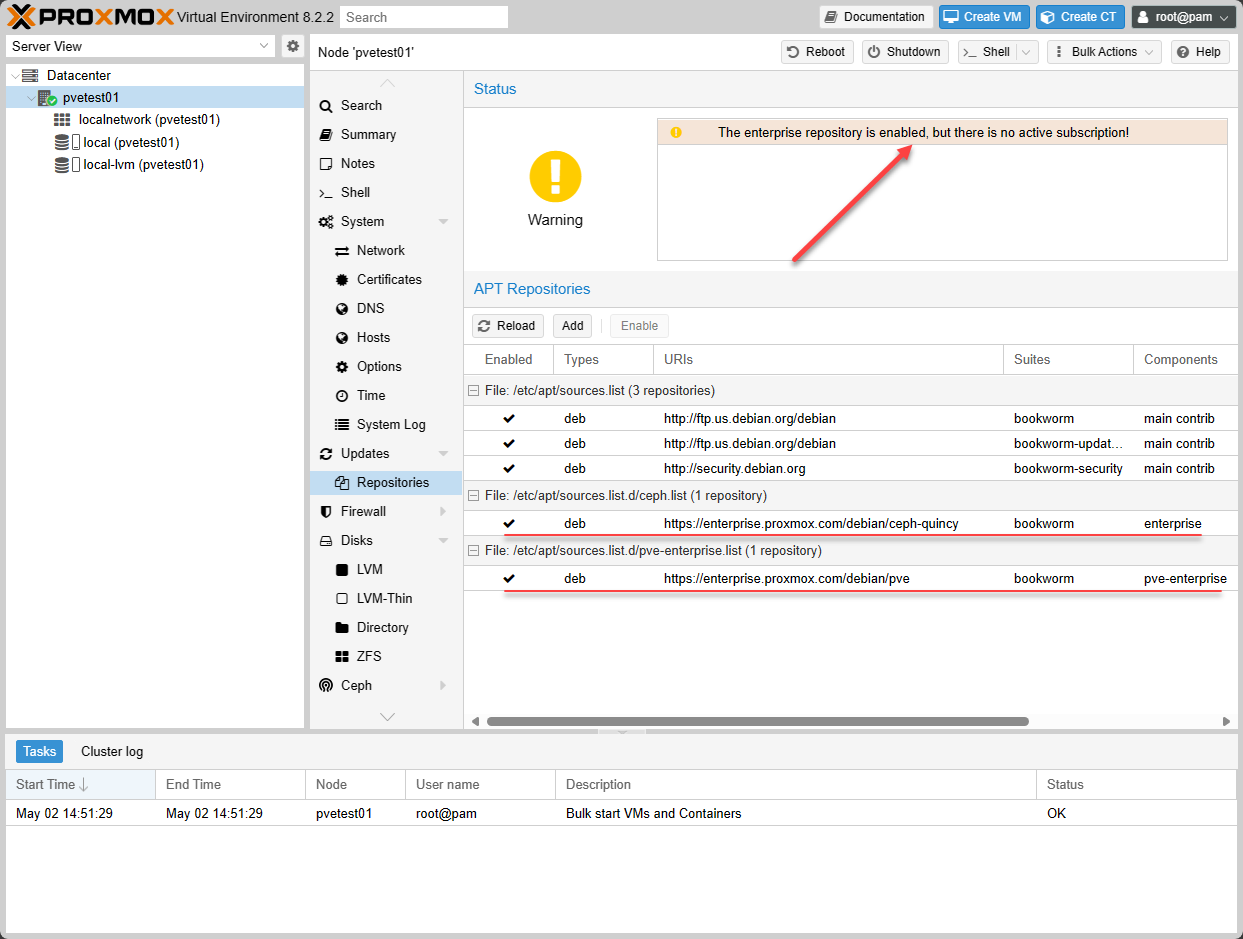Select the bookworm-updates repository enabled checkmark
Screen dimensions: 1243x939
click(509, 443)
